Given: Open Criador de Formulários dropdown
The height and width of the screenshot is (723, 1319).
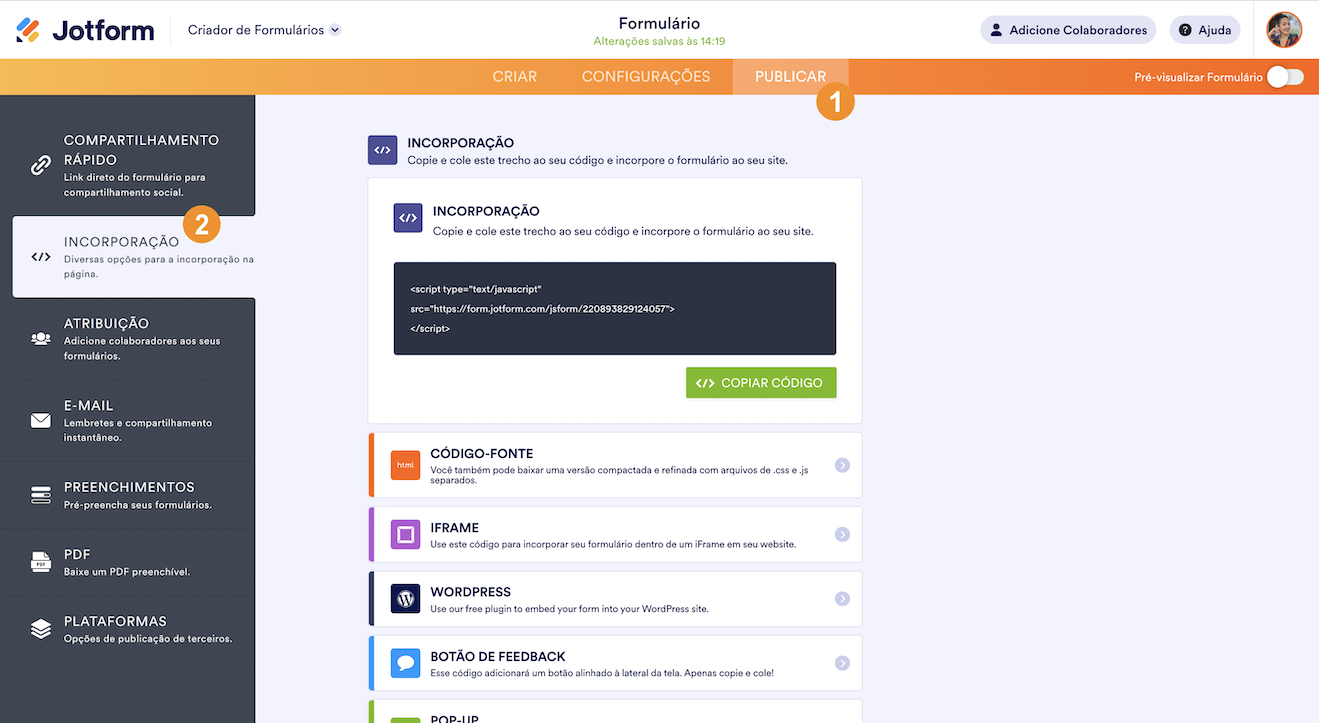Looking at the screenshot, I should 264,30.
